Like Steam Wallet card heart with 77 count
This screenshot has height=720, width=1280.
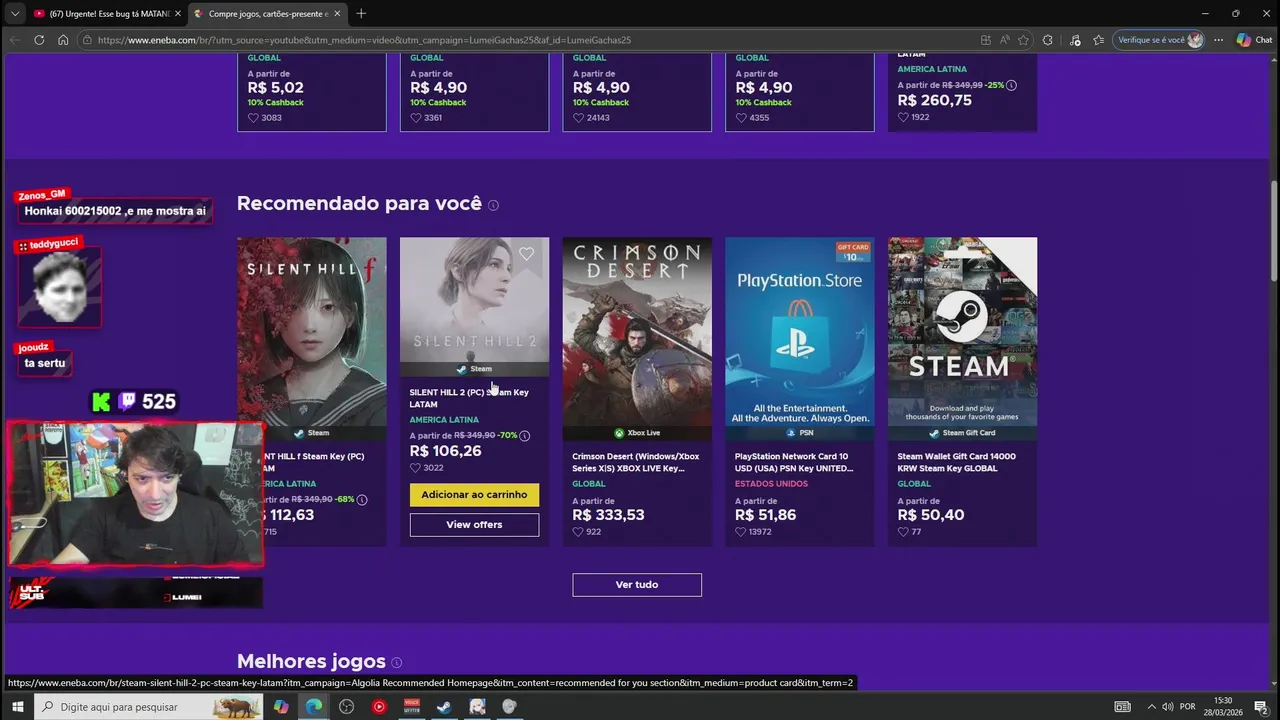point(903,532)
